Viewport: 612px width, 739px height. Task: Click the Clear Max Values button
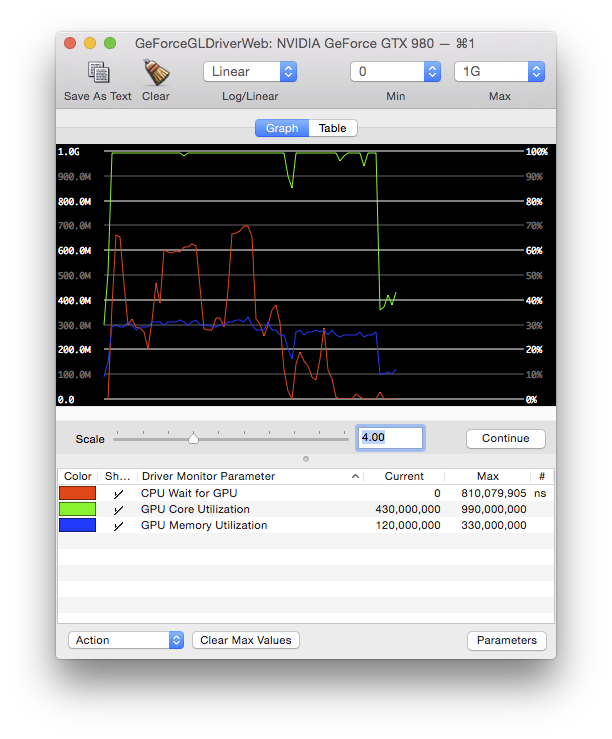[x=245, y=640]
